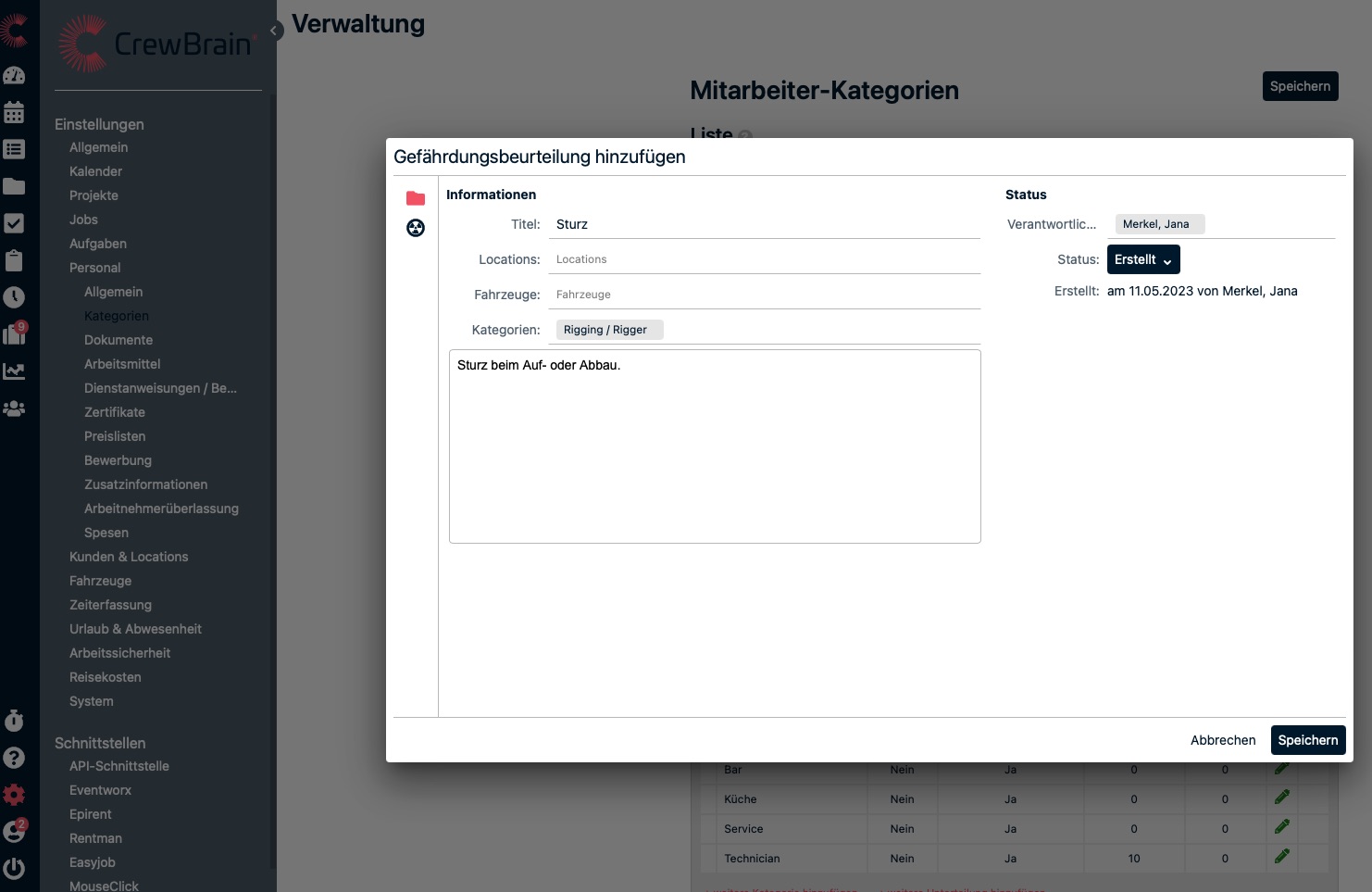
Task: Click the description text area
Action: click(715, 446)
